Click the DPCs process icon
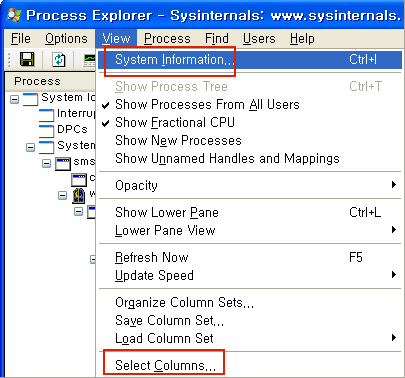 pos(46,131)
